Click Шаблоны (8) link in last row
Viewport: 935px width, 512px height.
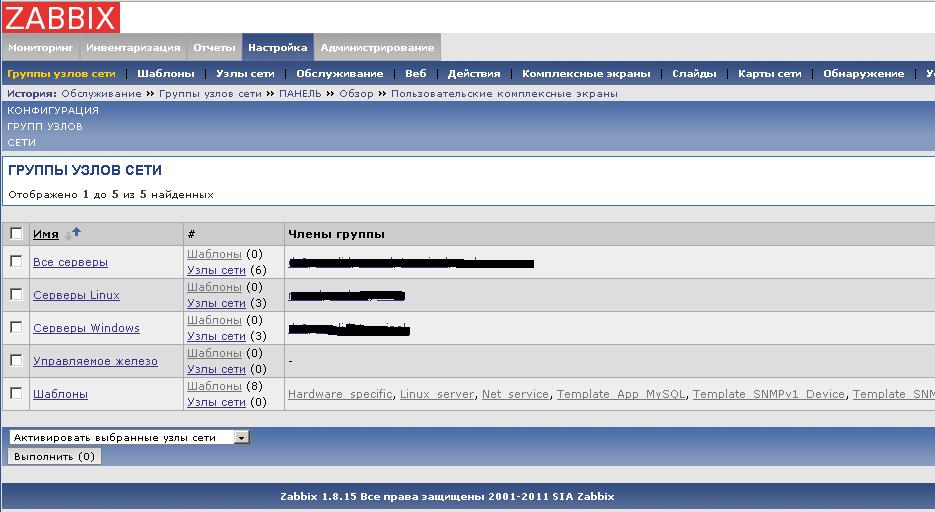[x=214, y=386]
